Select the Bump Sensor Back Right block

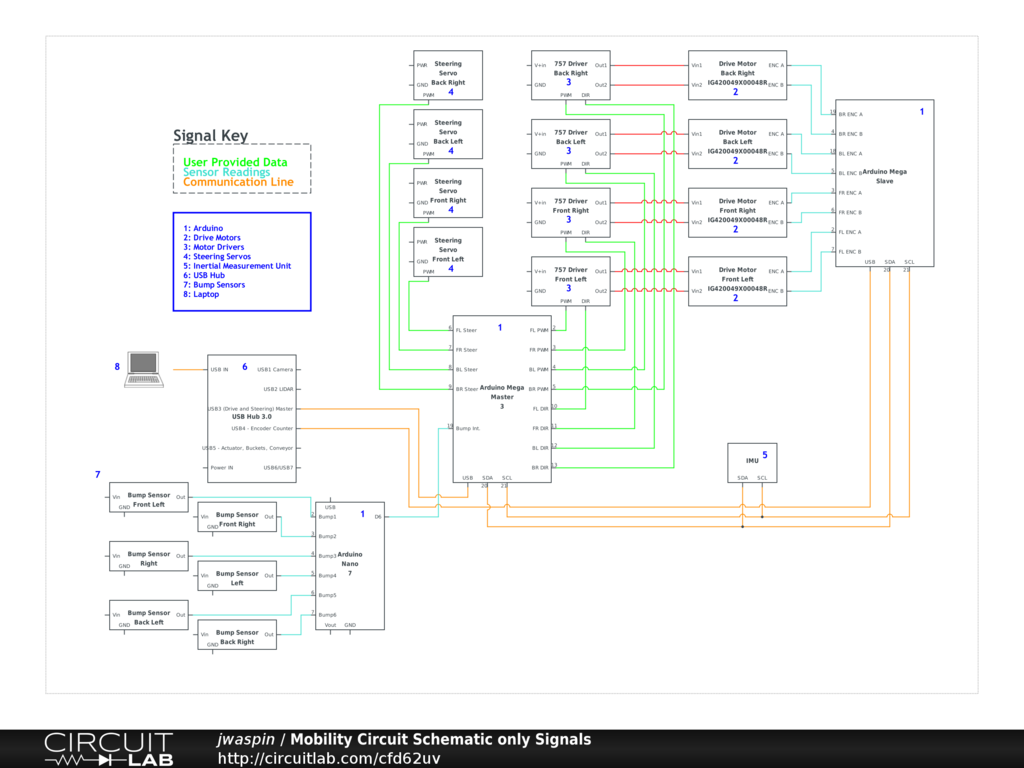237,635
